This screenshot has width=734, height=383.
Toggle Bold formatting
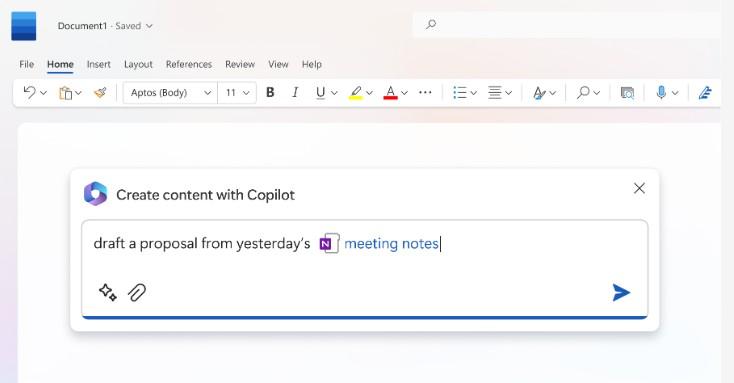pyautogui.click(x=270, y=93)
